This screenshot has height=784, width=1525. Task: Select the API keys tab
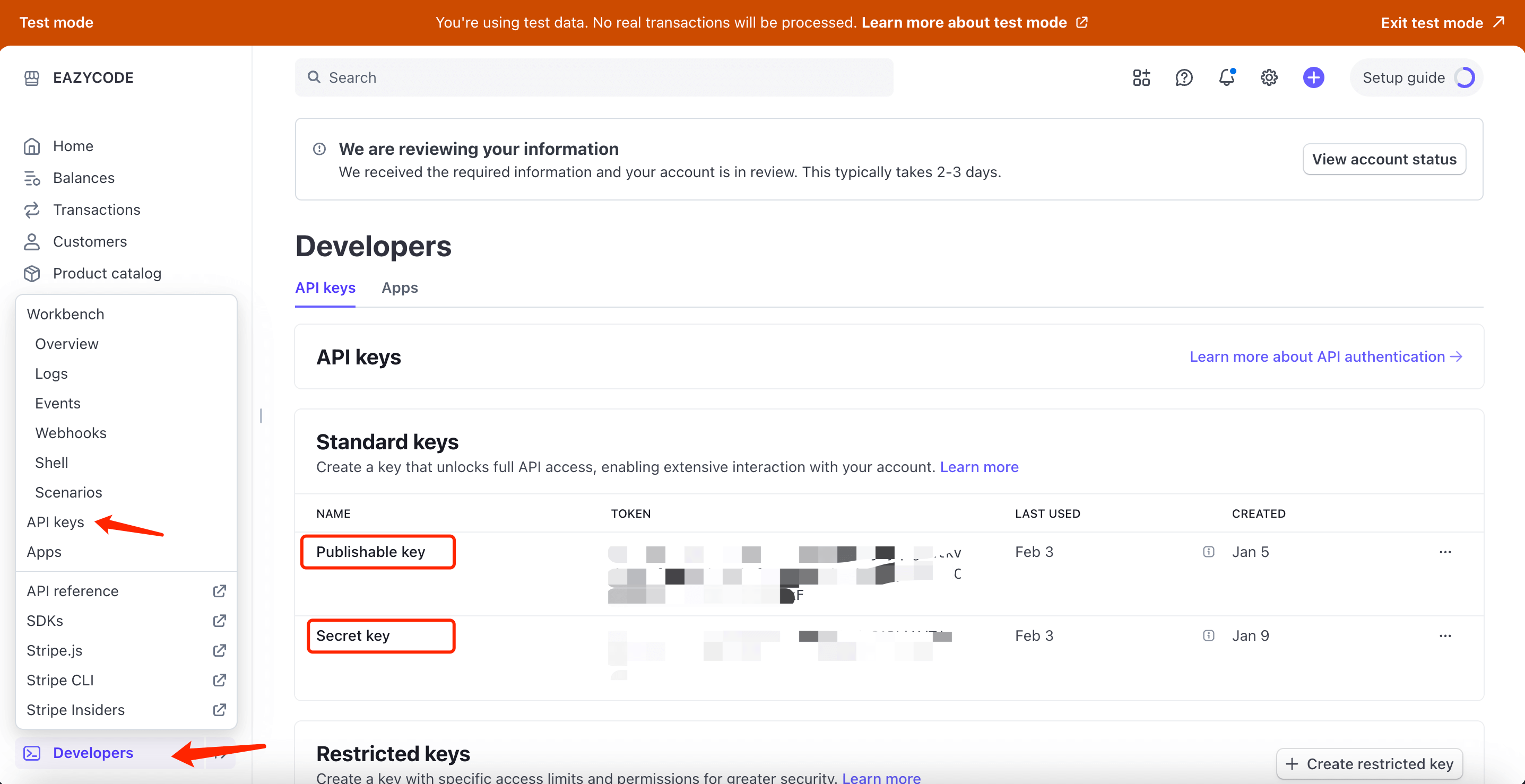click(325, 288)
